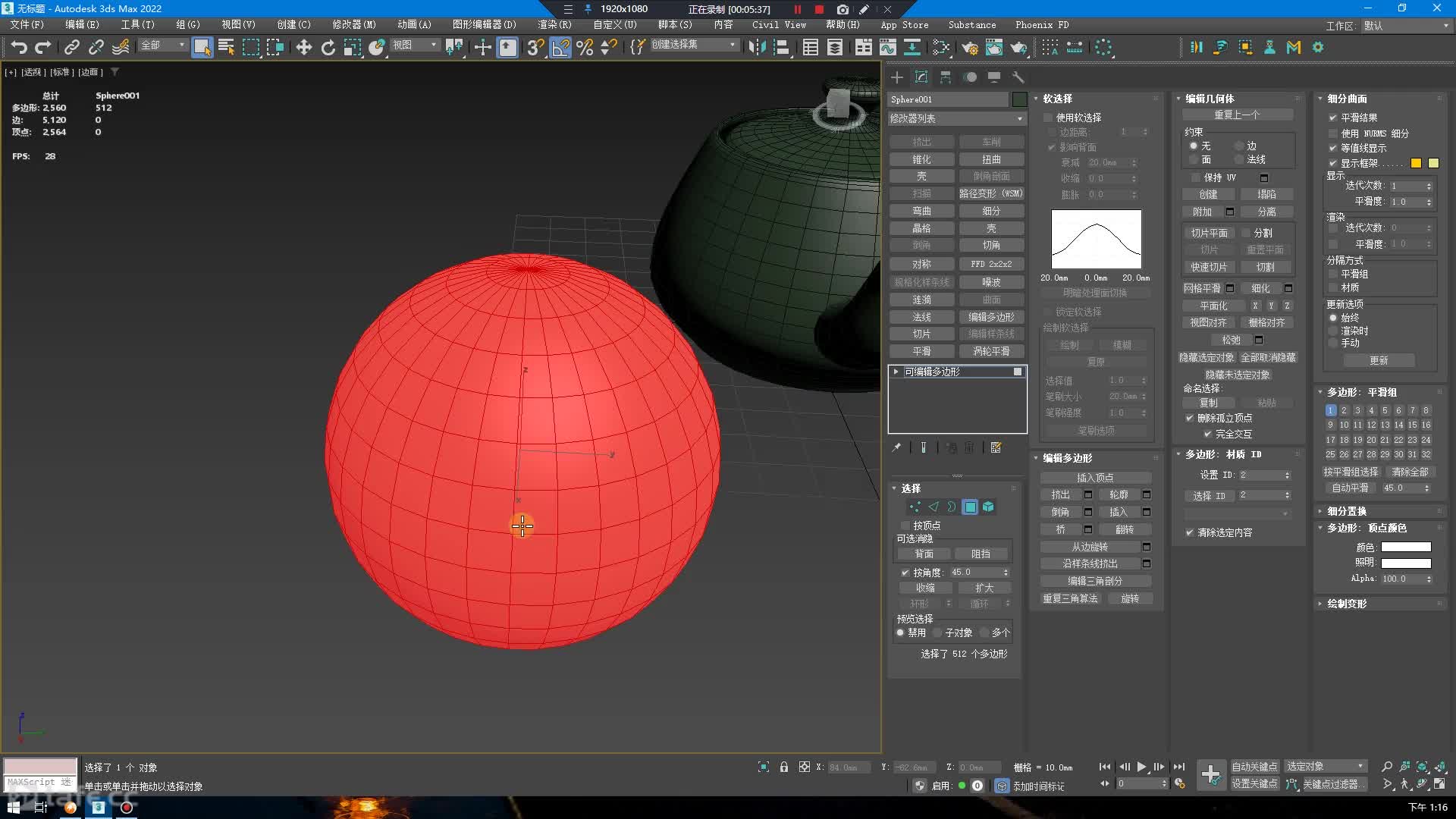Open the 文件(F) menu

[x=27, y=25]
